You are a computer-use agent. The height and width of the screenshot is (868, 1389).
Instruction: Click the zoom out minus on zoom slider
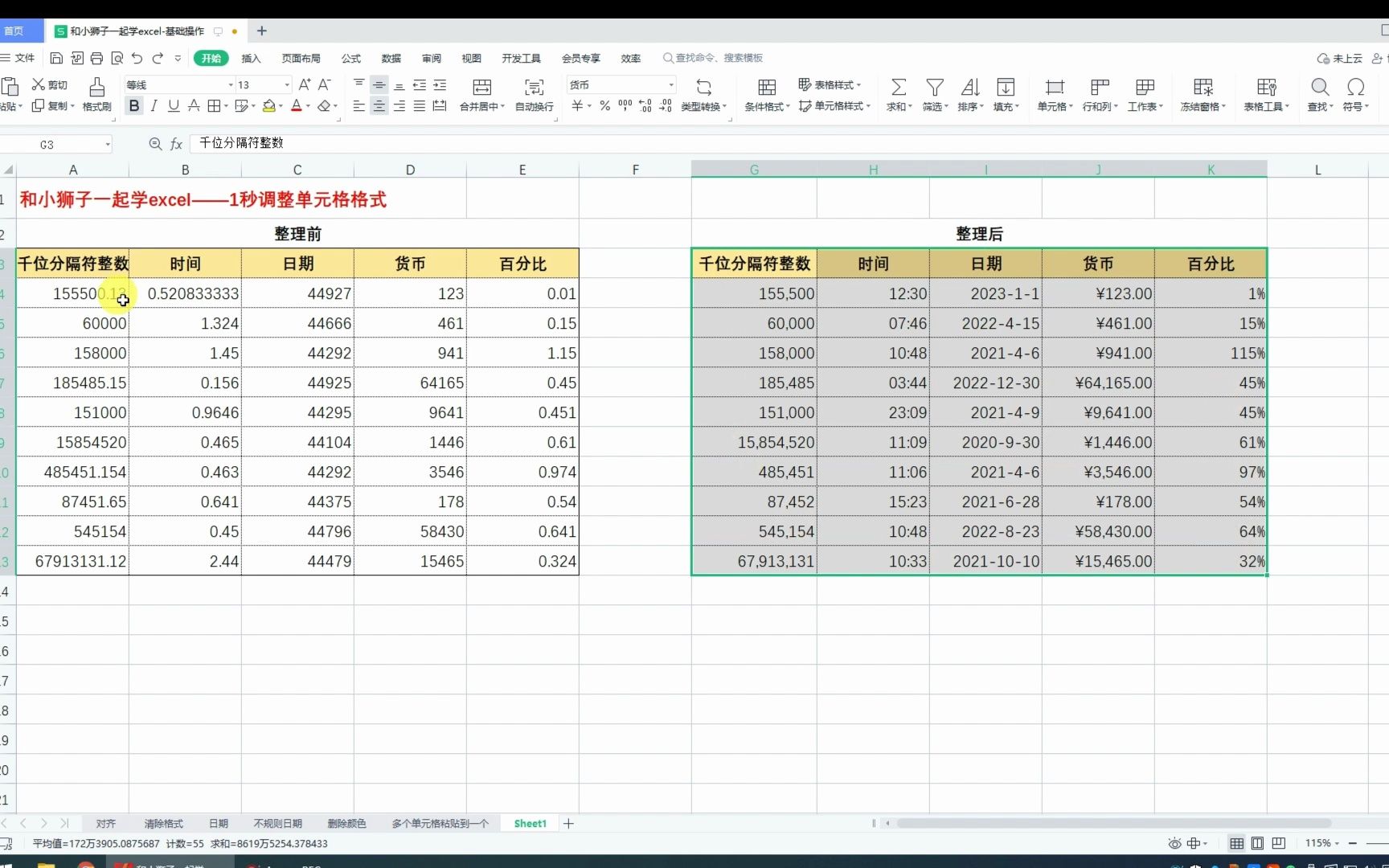(x=1353, y=843)
